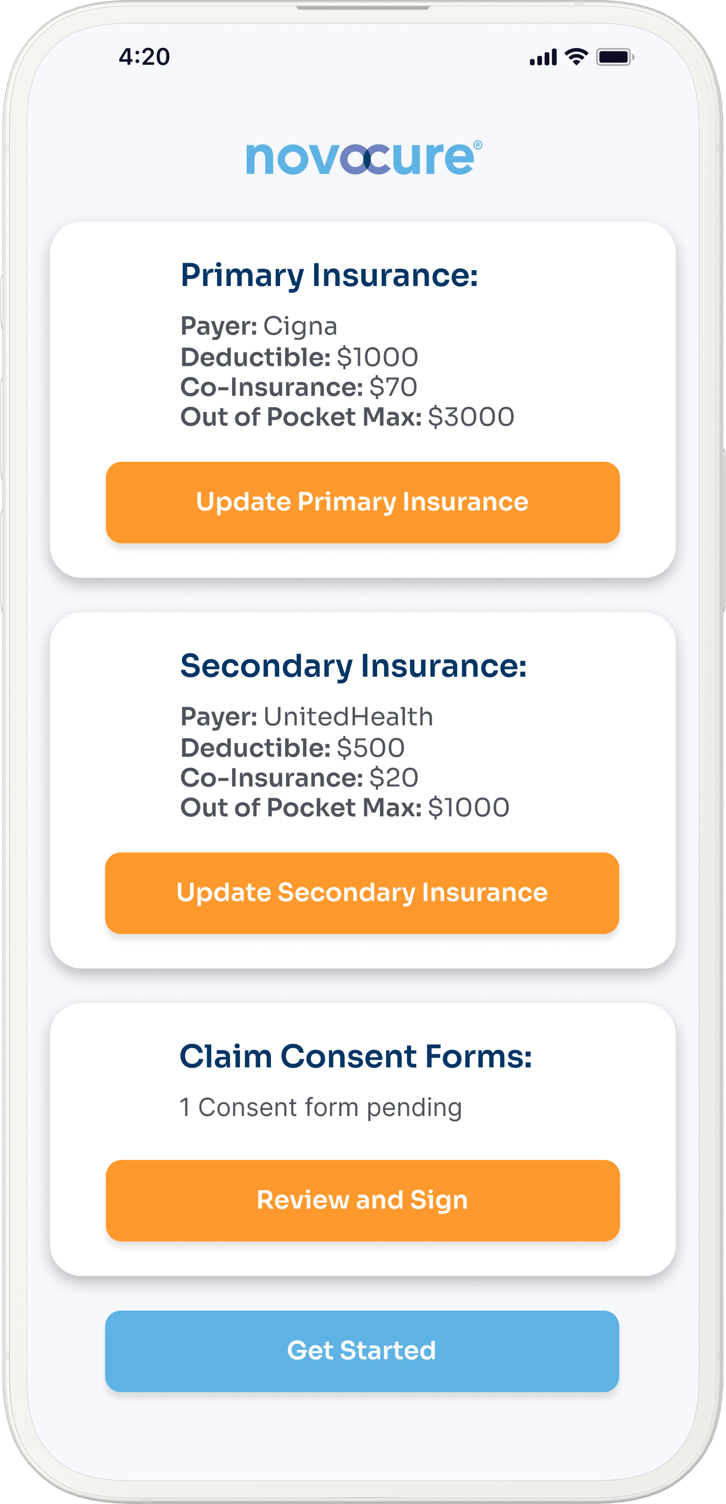The image size is (726, 1504).
Task: Tap the UnitedHealth payer line
Action: click(x=306, y=717)
